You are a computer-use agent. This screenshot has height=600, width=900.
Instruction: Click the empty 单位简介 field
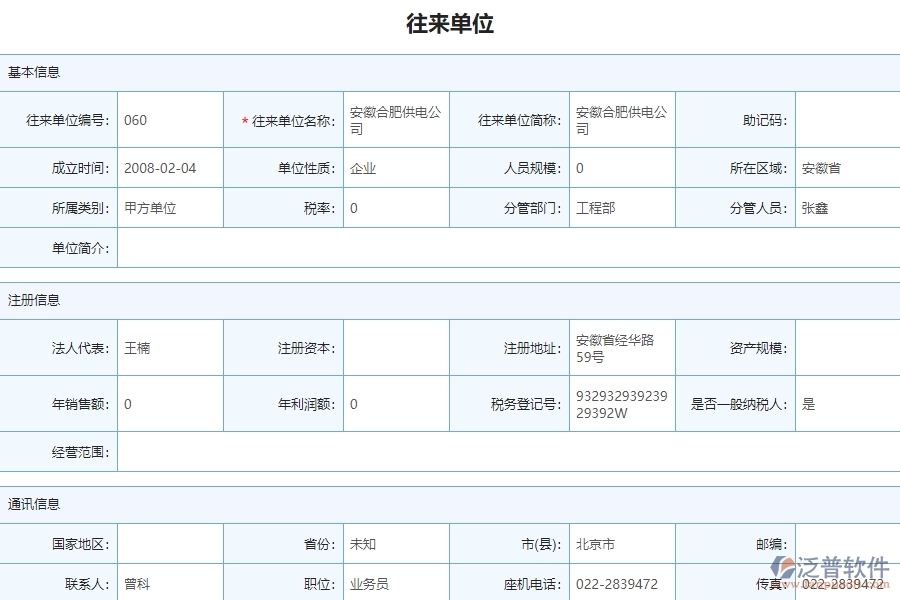tap(500, 248)
